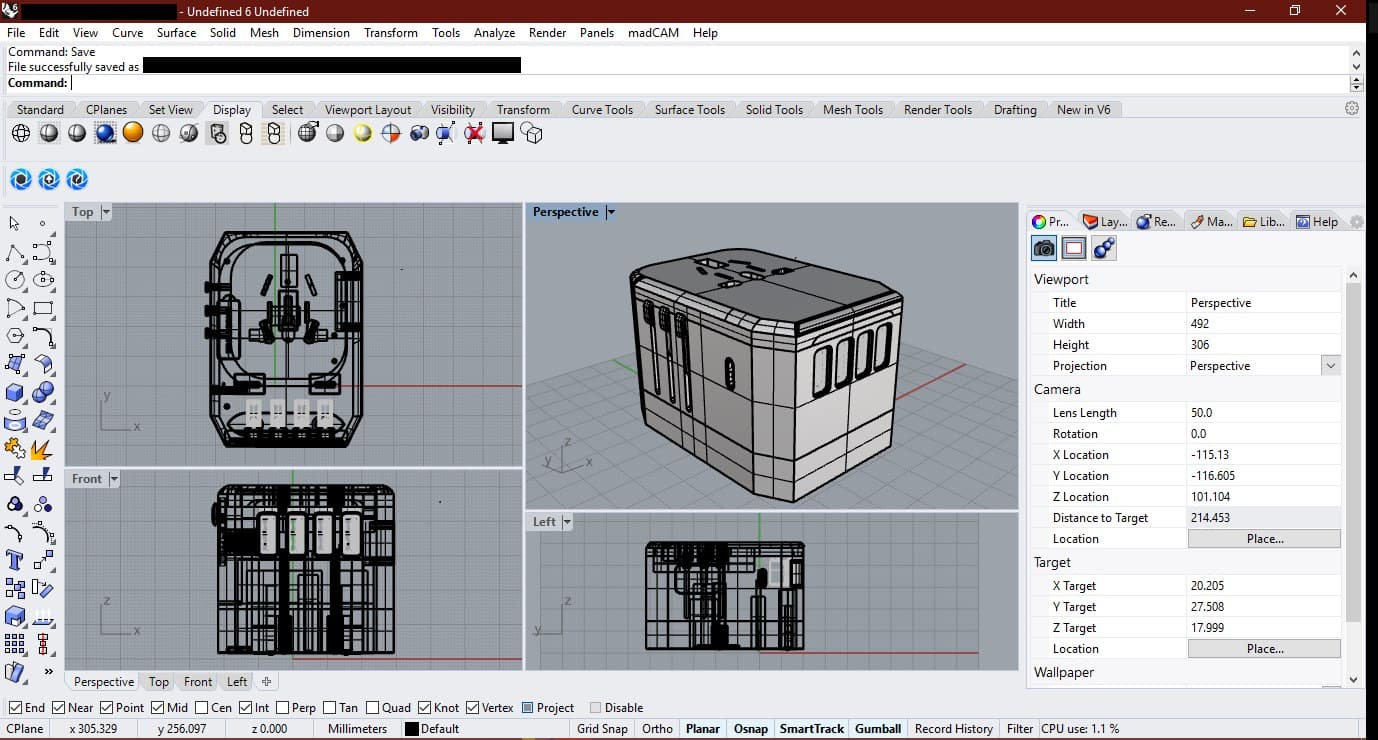The image size is (1378, 740).
Task: Open the Projection dropdown in Viewport properties
Action: point(1330,366)
